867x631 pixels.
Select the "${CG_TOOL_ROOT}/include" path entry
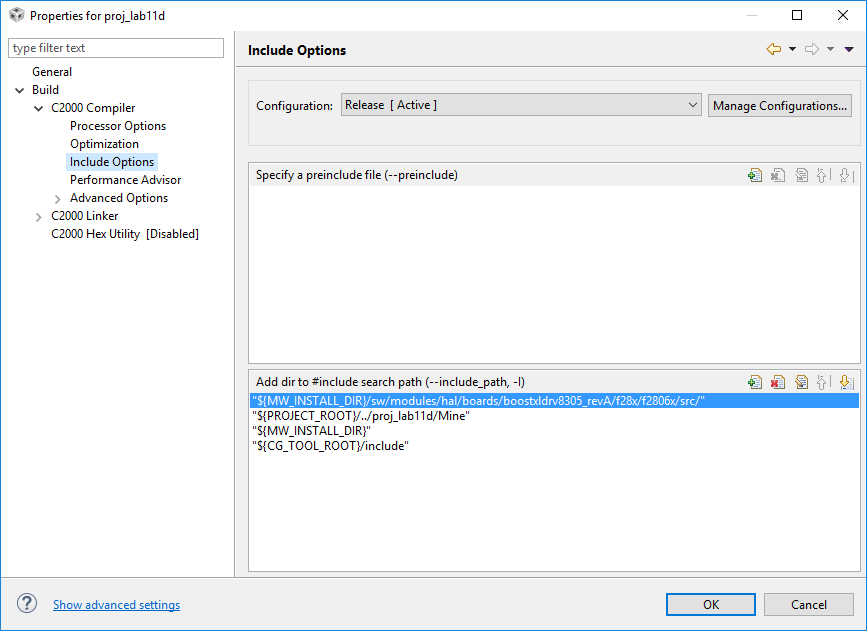click(554, 446)
